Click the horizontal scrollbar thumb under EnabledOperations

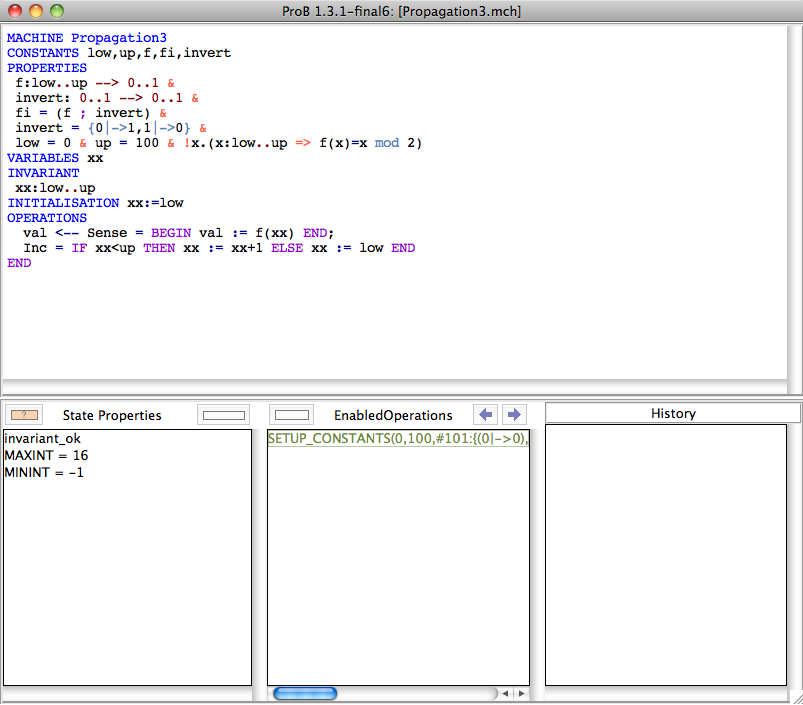click(x=305, y=693)
